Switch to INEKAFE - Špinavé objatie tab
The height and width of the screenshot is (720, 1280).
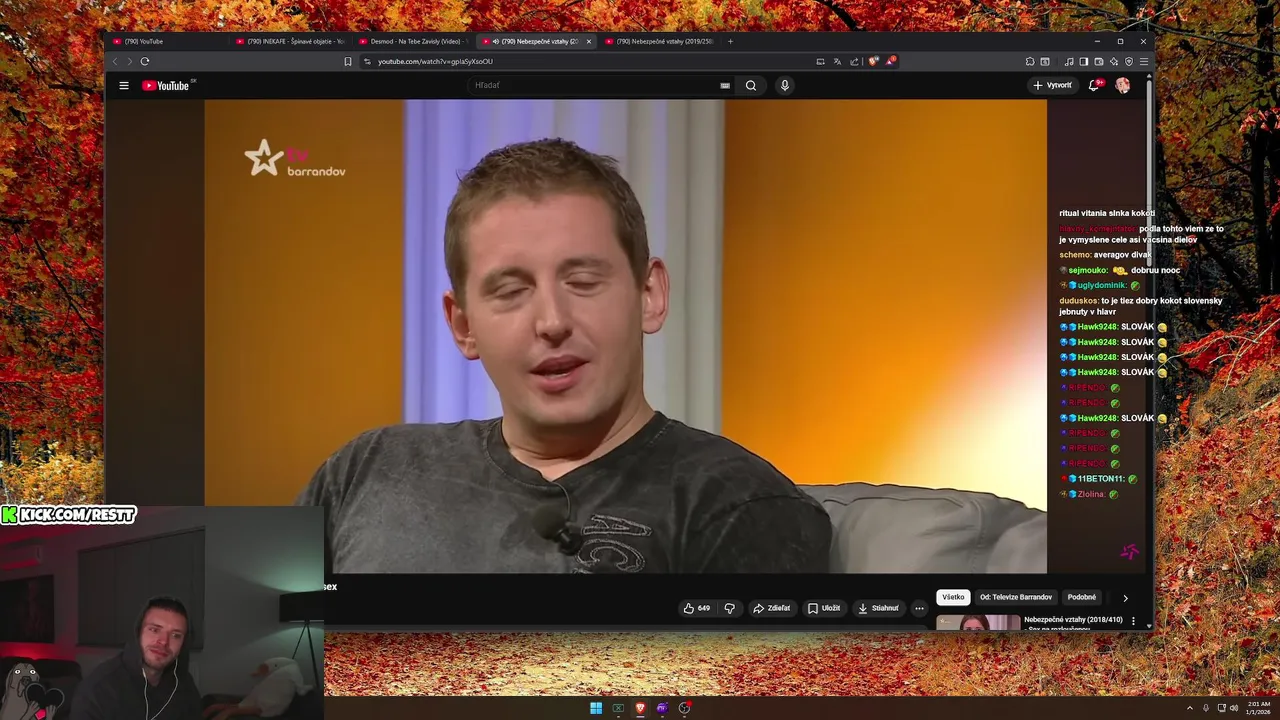291,41
